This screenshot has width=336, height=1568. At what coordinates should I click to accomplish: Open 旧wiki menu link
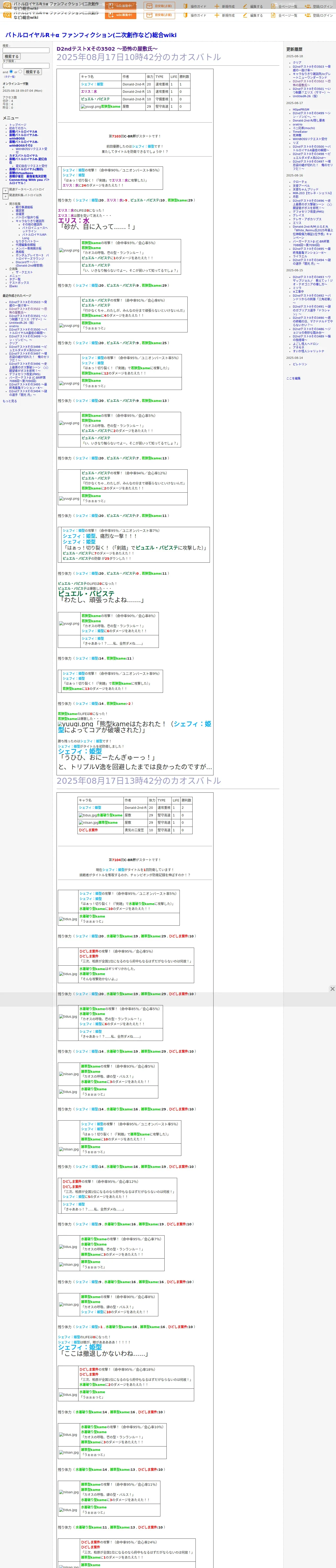click(x=13, y=286)
